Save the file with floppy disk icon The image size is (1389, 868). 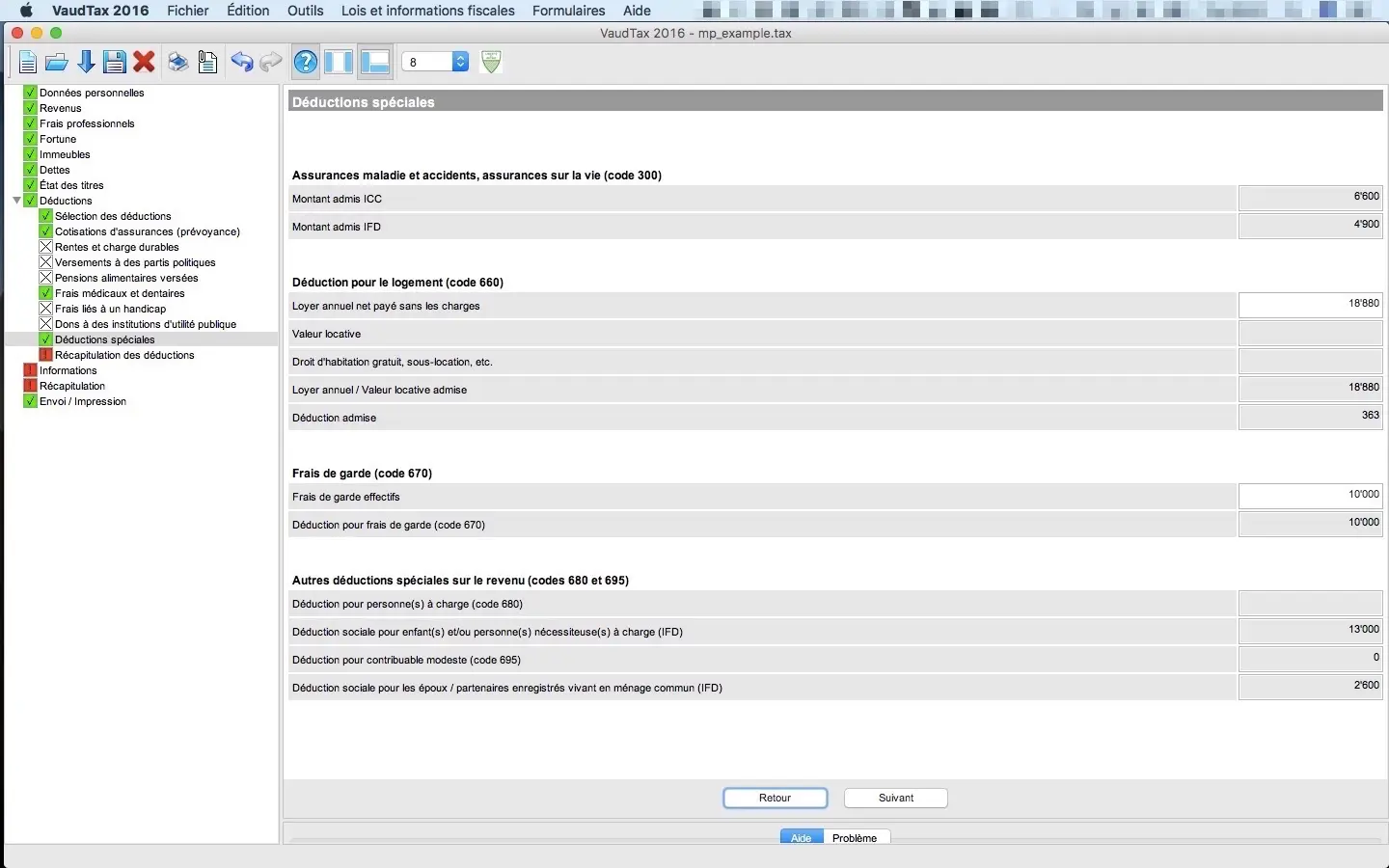coord(115,63)
